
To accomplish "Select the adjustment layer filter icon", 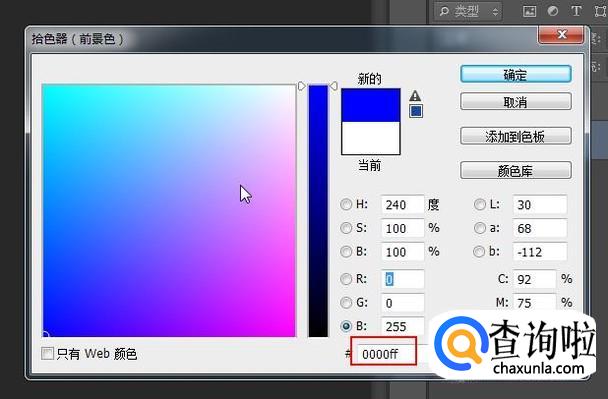I will pyautogui.click(x=553, y=11).
